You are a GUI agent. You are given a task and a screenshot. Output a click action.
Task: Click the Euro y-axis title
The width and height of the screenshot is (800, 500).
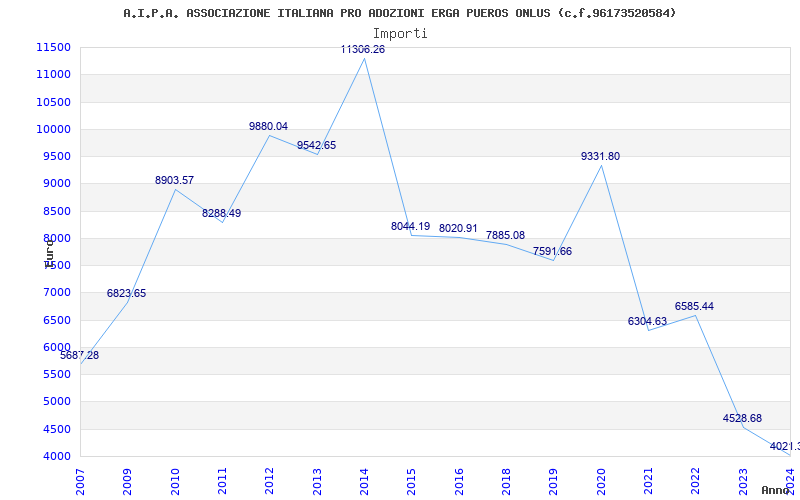coord(49,254)
